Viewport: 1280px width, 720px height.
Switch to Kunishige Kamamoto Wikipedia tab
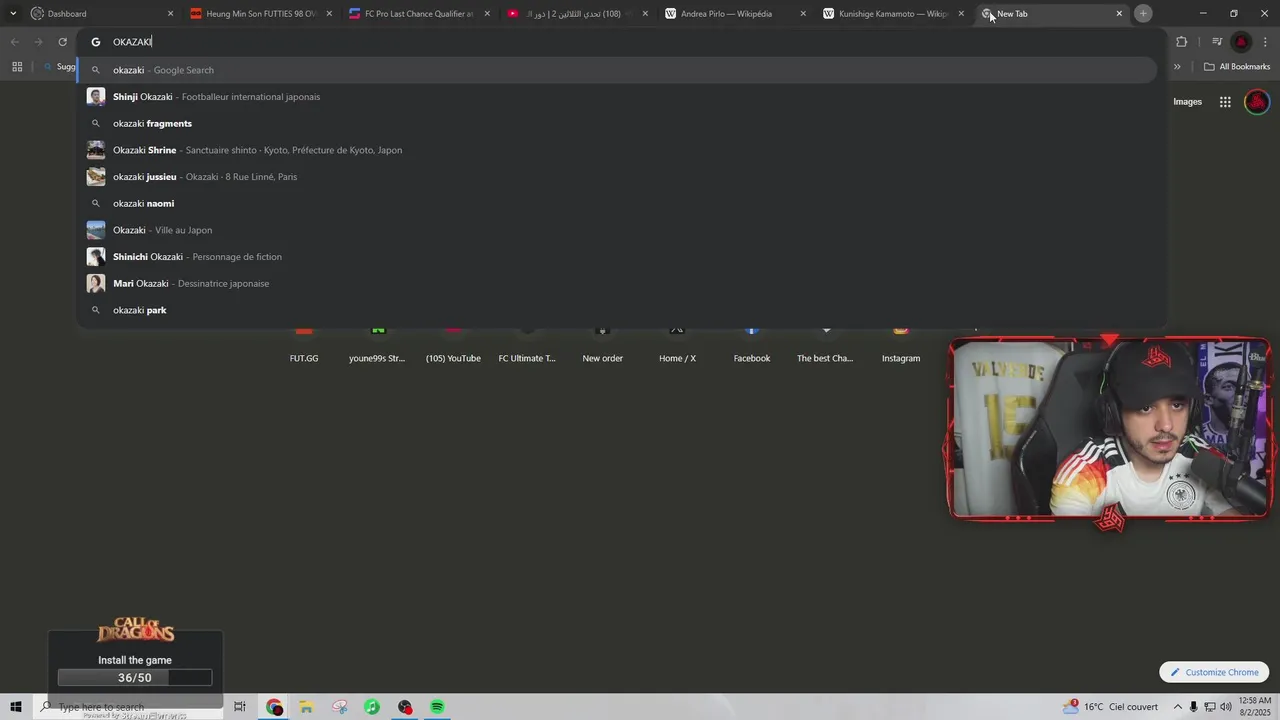893,14
